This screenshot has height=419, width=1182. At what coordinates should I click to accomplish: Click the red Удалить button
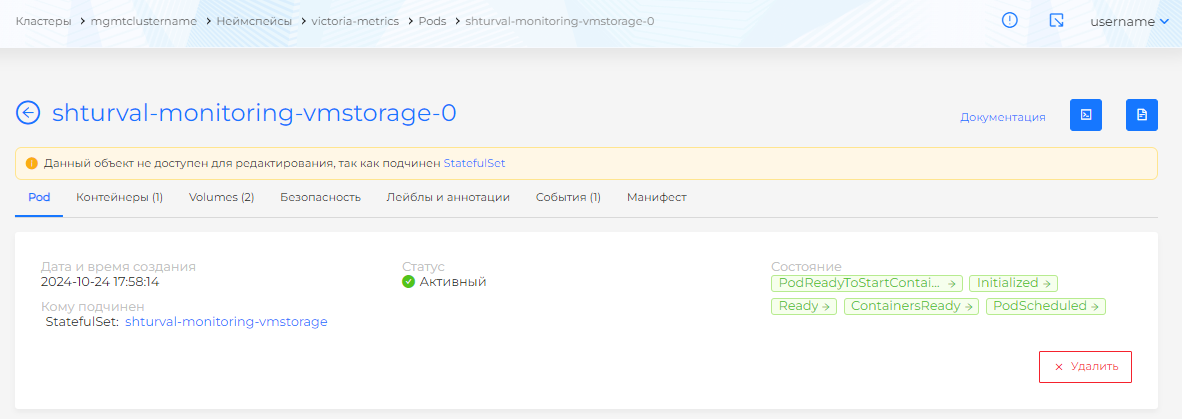(1086, 367)
